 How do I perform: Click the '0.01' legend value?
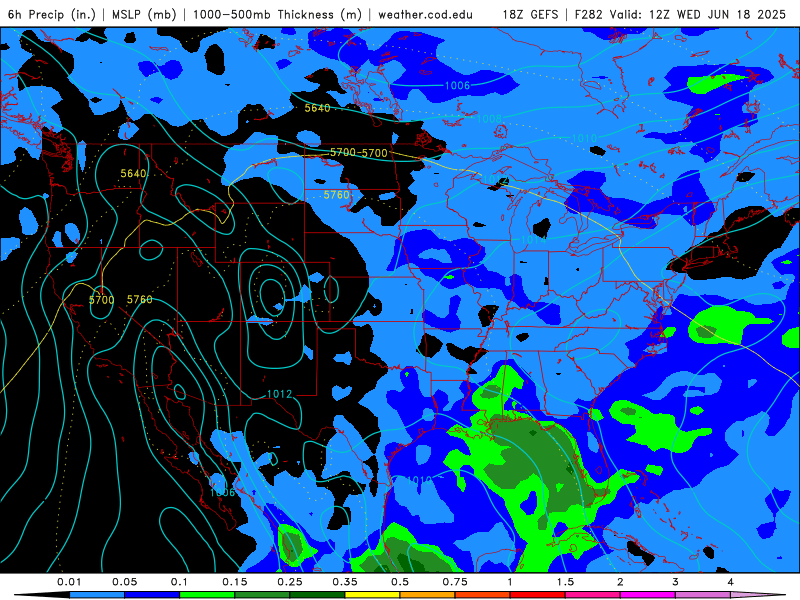coord(69,582)
